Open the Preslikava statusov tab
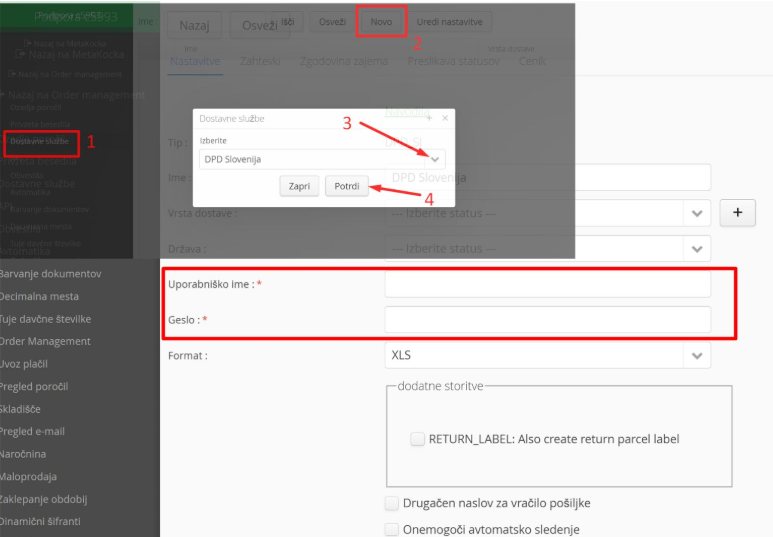The width and height of the screenshot is (773, 537). coord(454,62)
